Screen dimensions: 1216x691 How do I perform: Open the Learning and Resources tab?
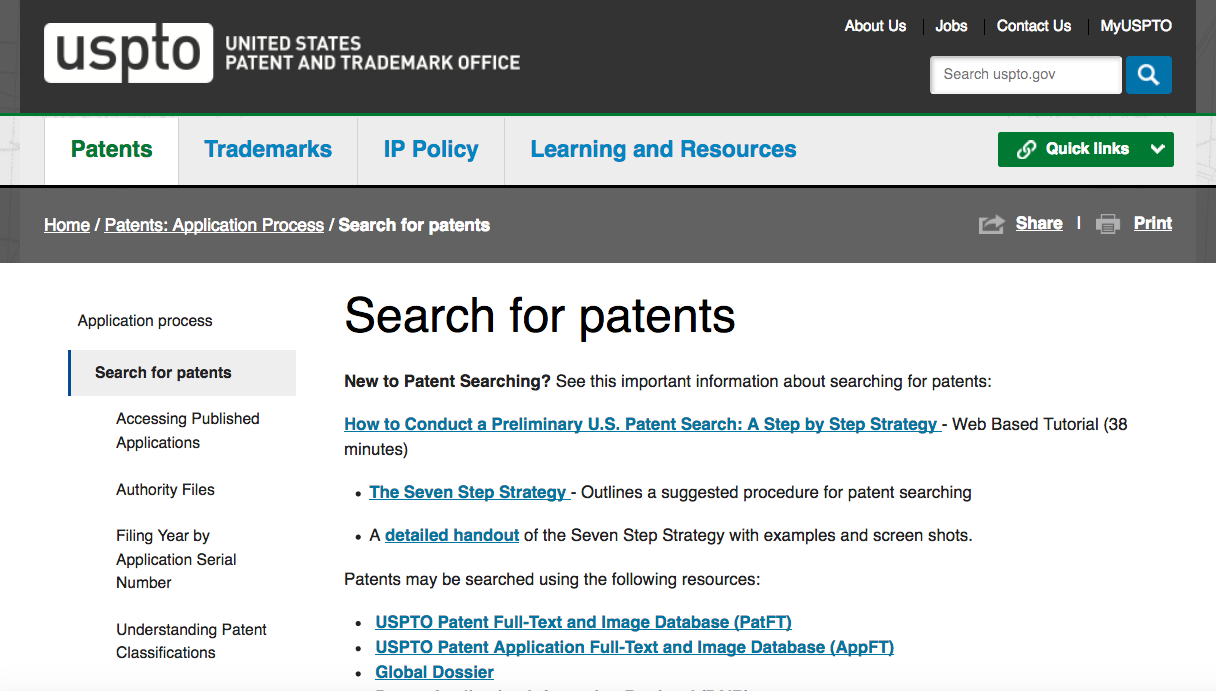pos(663,150)
